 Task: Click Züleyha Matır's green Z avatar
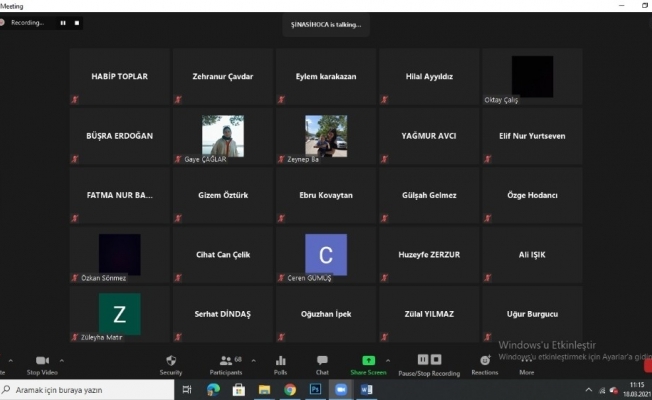click(119, 314)
